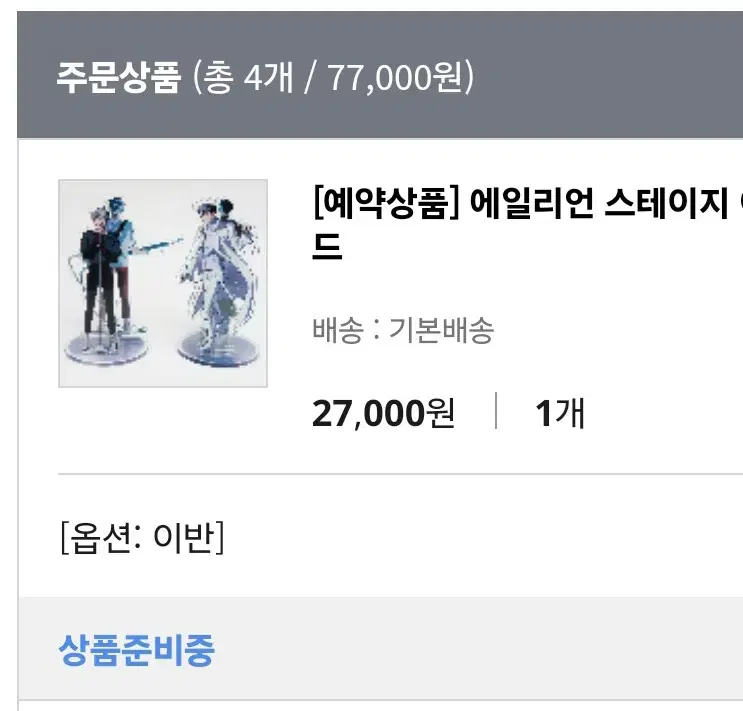The image size is (743, 711).
Task: Click the [옵션: 이반] option line
Action: click(142, 537)
